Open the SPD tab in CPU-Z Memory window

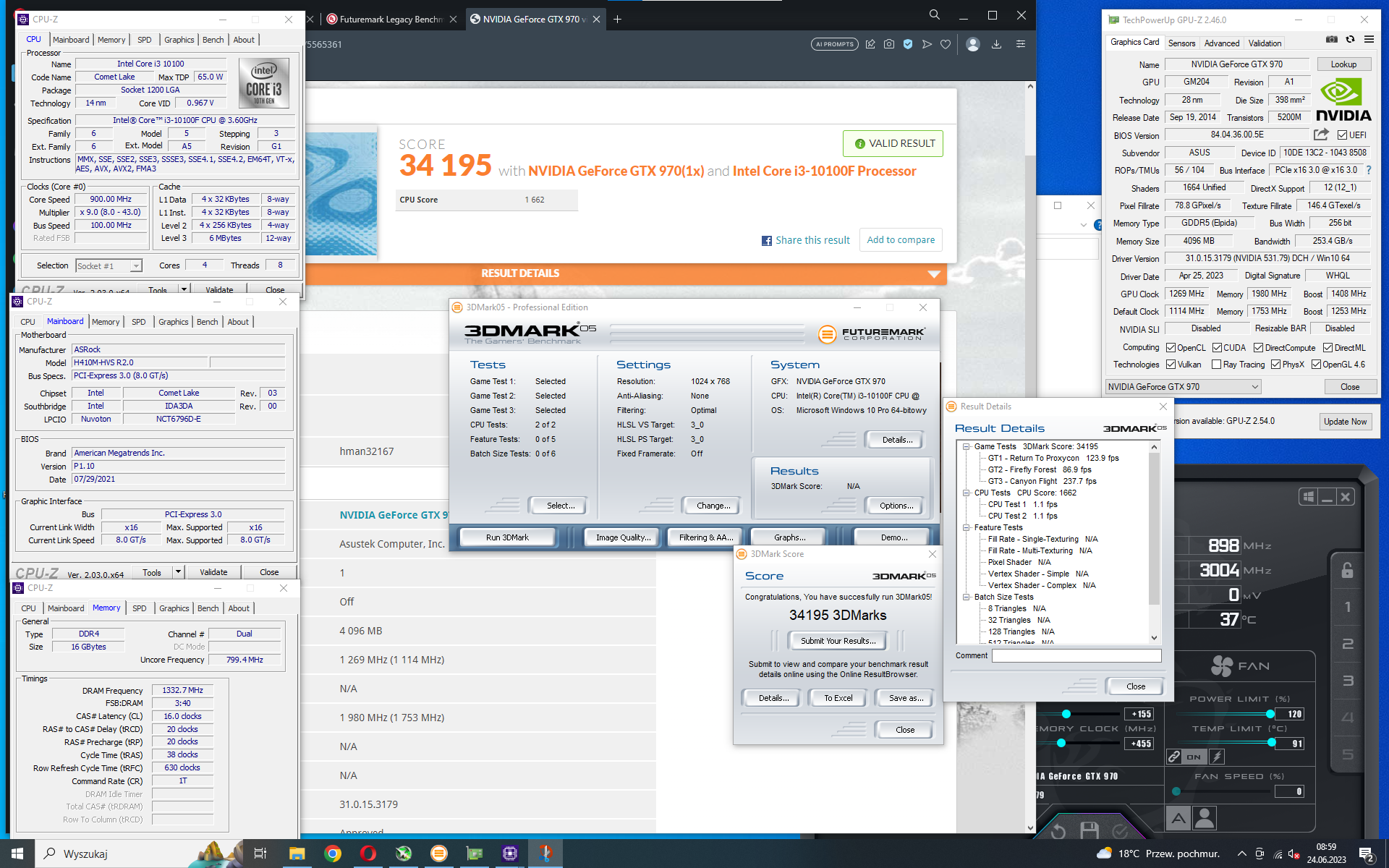[x=140, y=608]
